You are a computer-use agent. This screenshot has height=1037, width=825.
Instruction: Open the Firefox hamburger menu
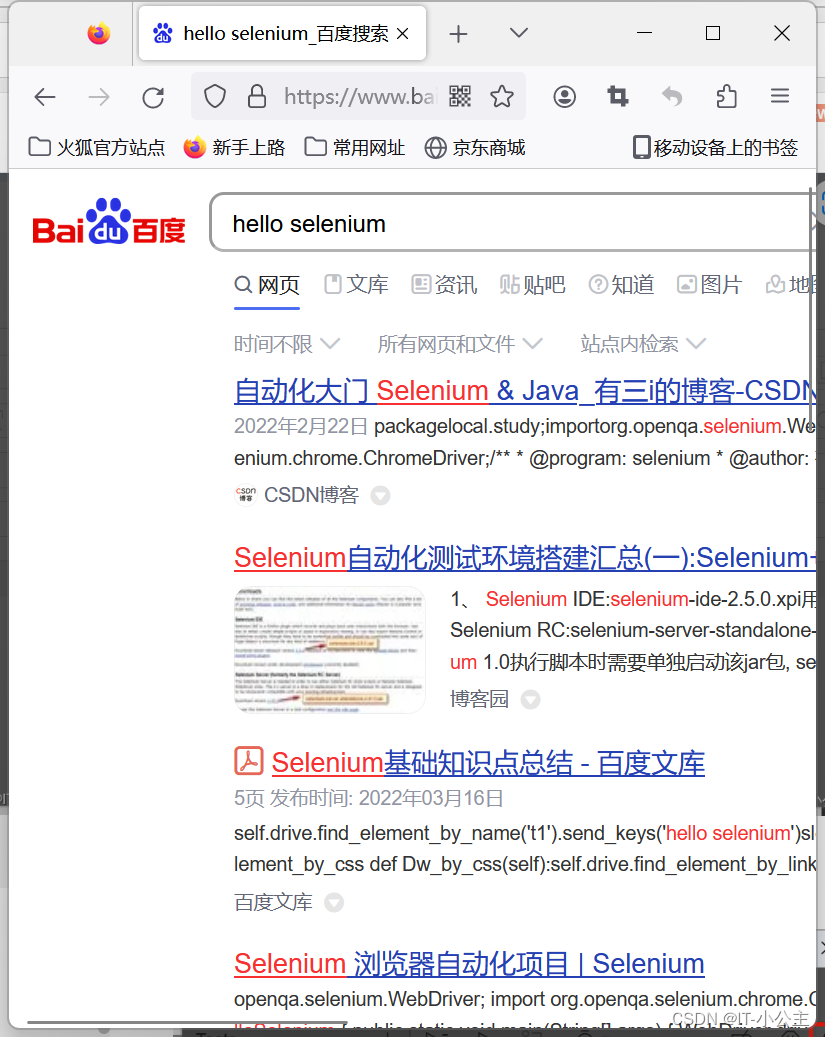pos(780,96)
